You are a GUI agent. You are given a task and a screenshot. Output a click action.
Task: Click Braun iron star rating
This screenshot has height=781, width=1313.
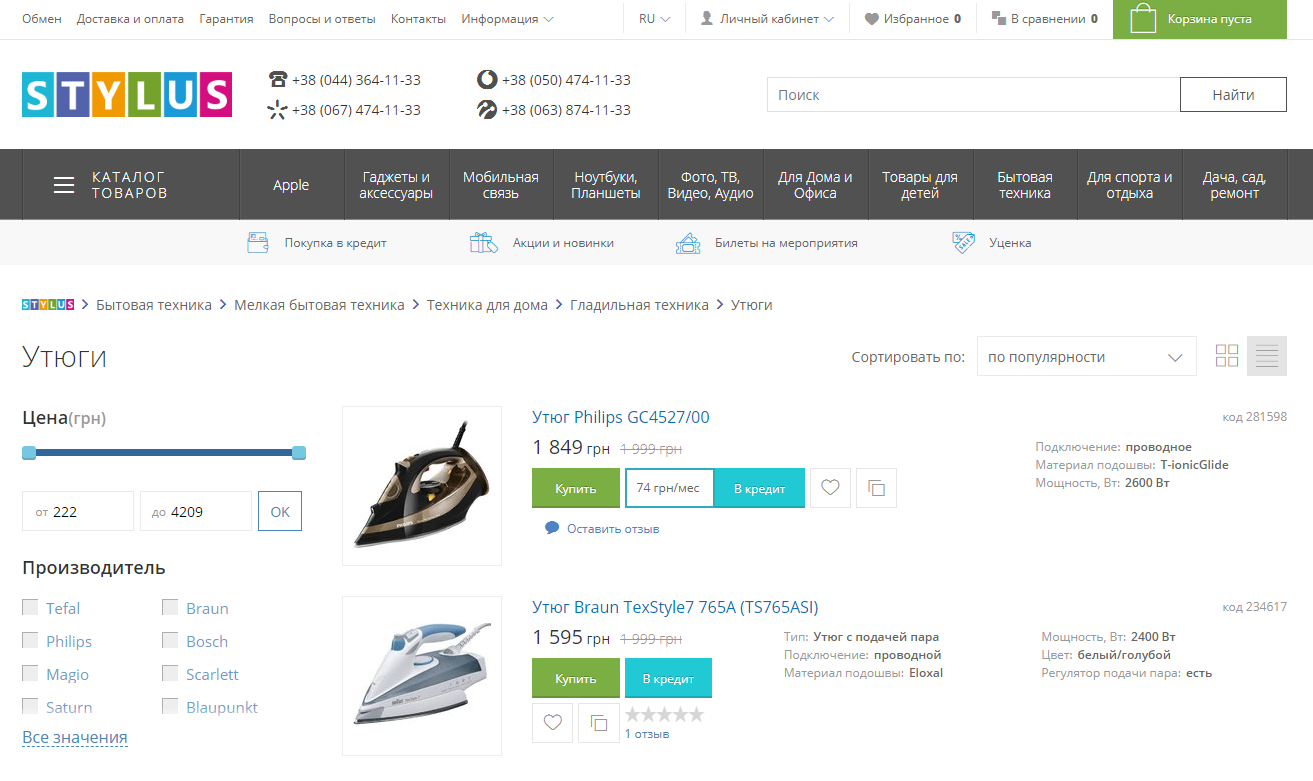665,715
